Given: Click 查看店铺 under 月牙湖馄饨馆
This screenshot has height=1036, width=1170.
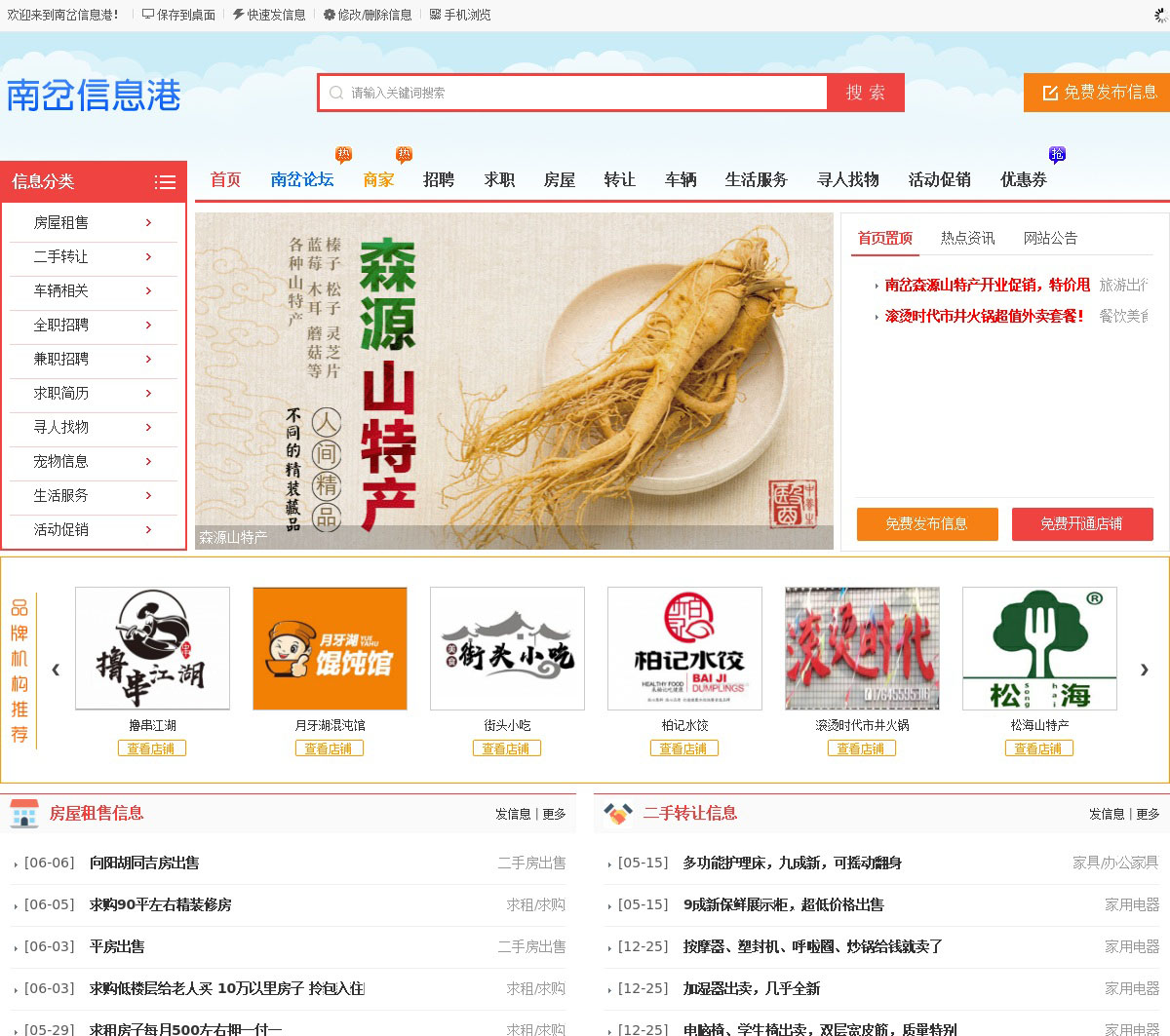Looking at the screenshot, I should click(329, 748).
